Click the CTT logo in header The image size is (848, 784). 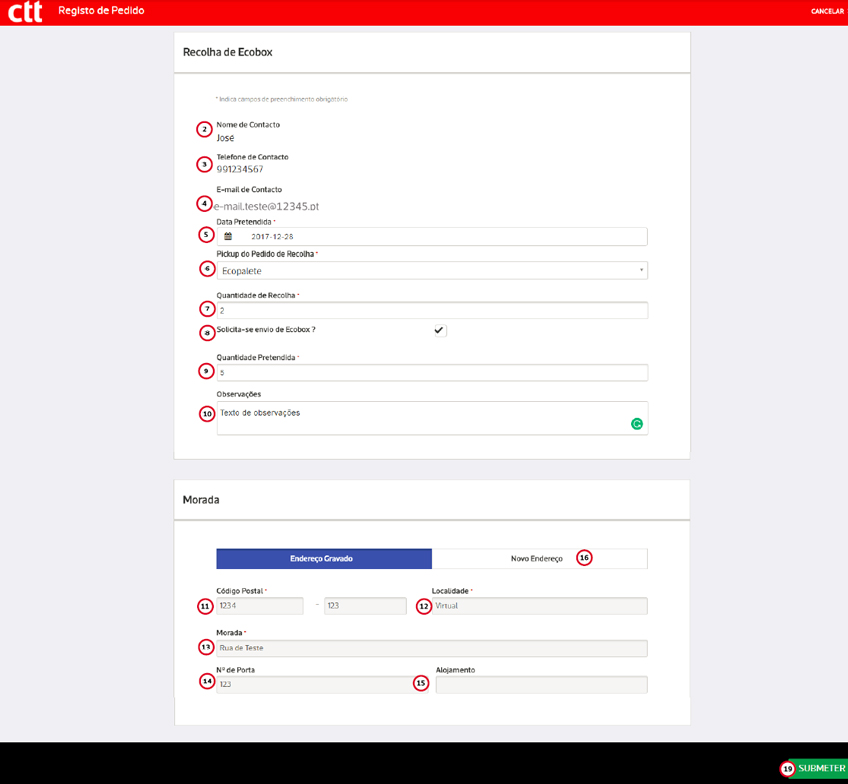pyautogui.click(x=25, y=12)
